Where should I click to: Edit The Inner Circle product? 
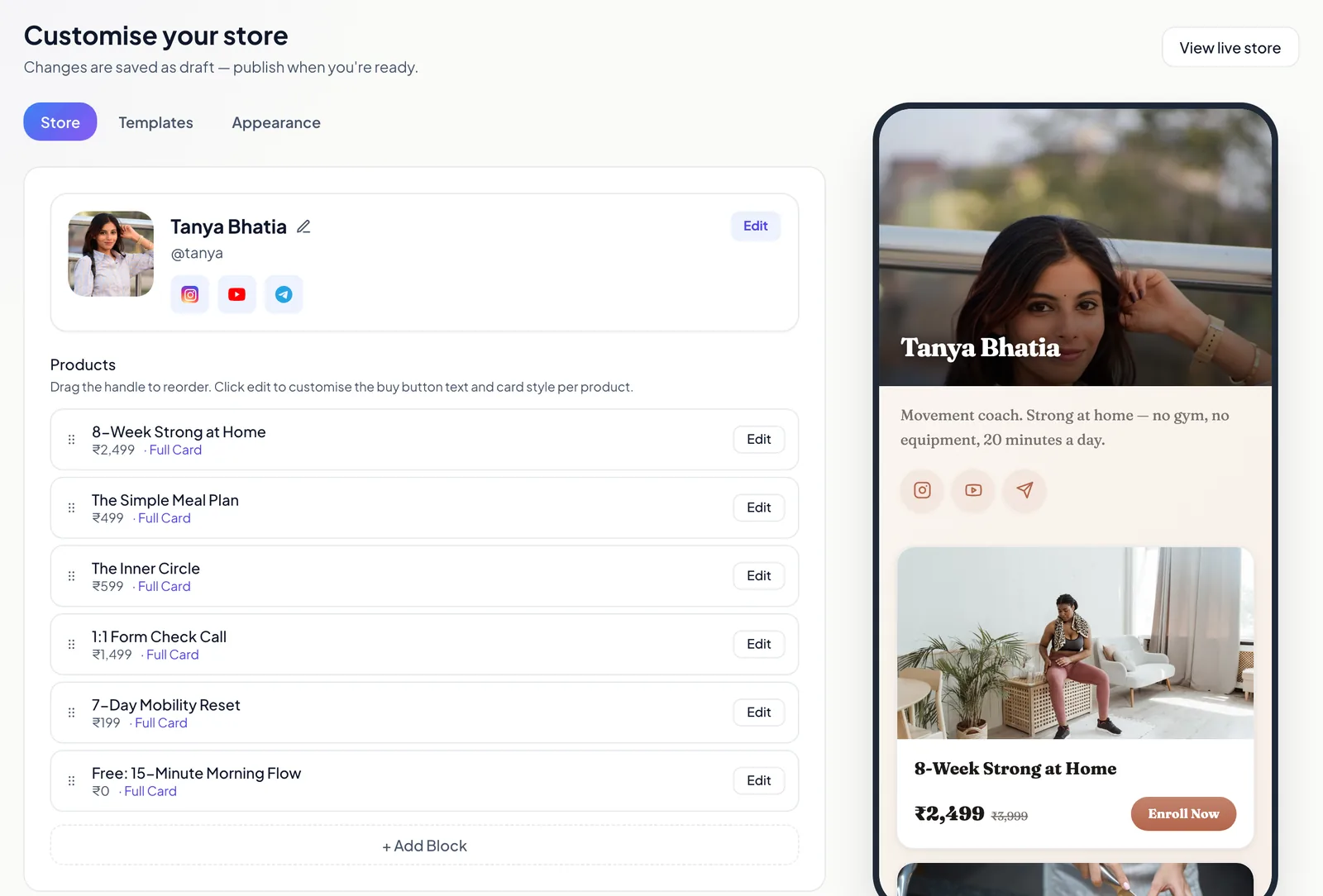click(758, 575)
